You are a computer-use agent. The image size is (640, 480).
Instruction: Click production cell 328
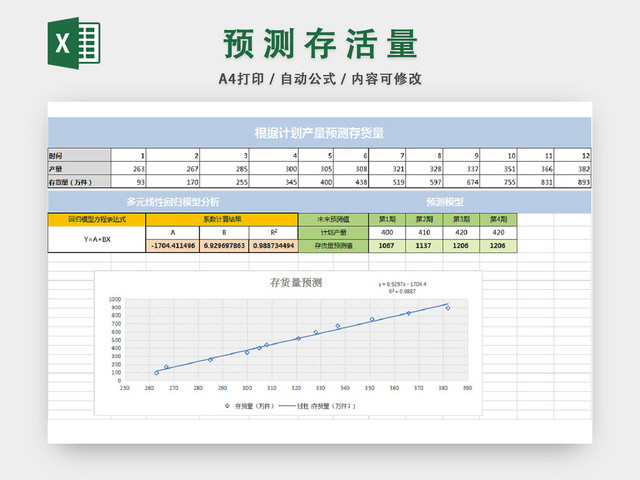click(424, 169)
